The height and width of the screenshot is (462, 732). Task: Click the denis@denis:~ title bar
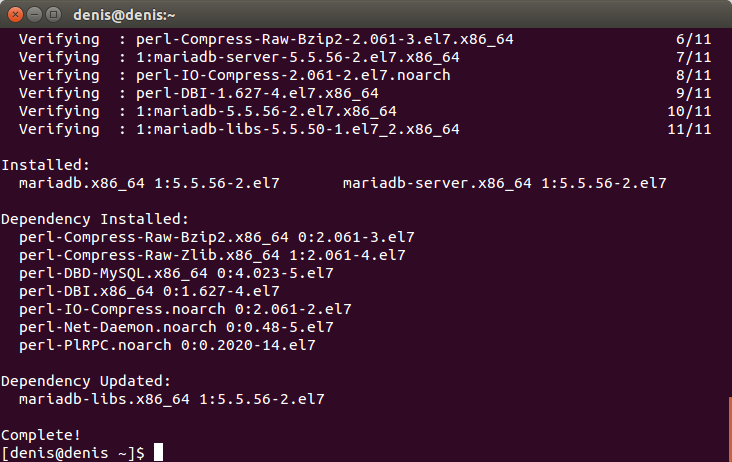[x=366, y=14]
